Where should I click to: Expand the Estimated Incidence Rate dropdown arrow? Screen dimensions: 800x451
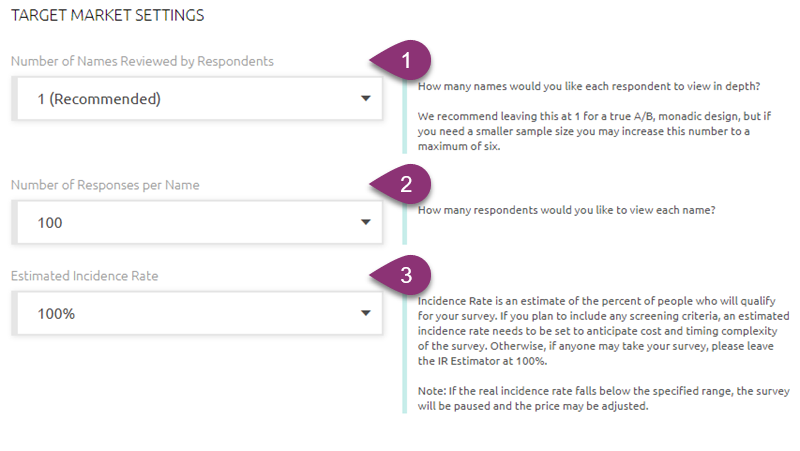tap(365, 314)
